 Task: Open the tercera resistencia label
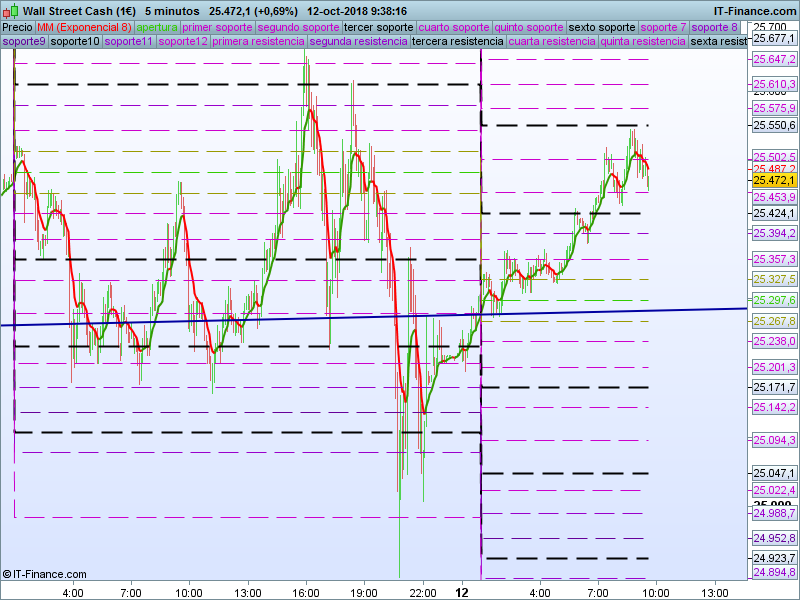tap(458, 41)
